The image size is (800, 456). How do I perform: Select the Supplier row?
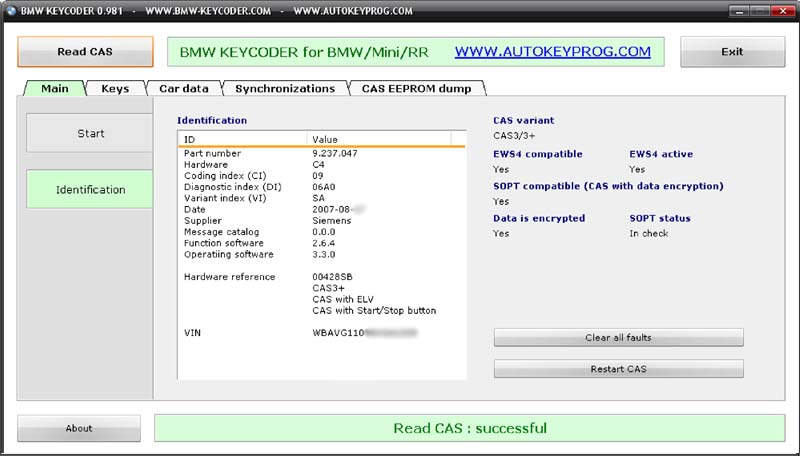(321, 220)
